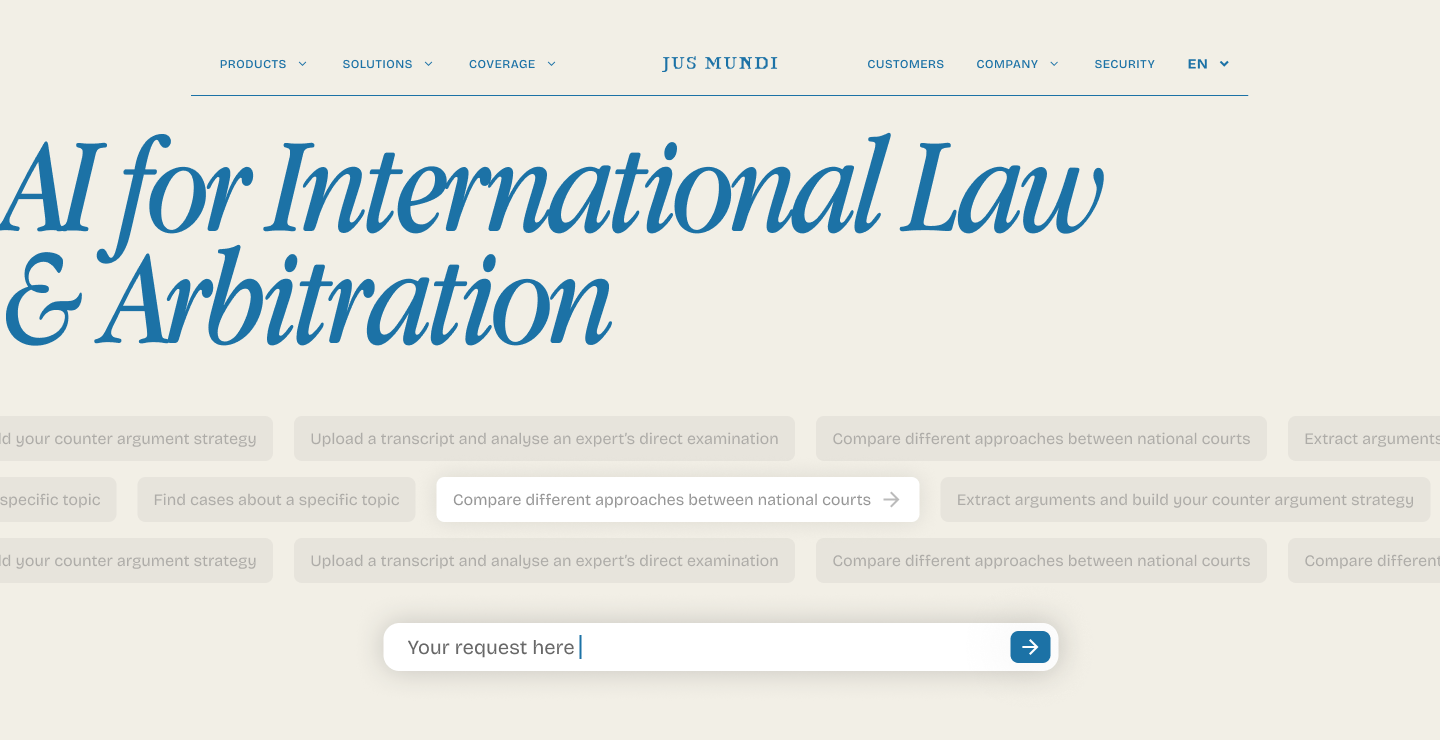The height and width of the screenshot is (740, 1440).
Task: Click arrow icon in highlighted suggestion chip
Action: coord(892,499)
